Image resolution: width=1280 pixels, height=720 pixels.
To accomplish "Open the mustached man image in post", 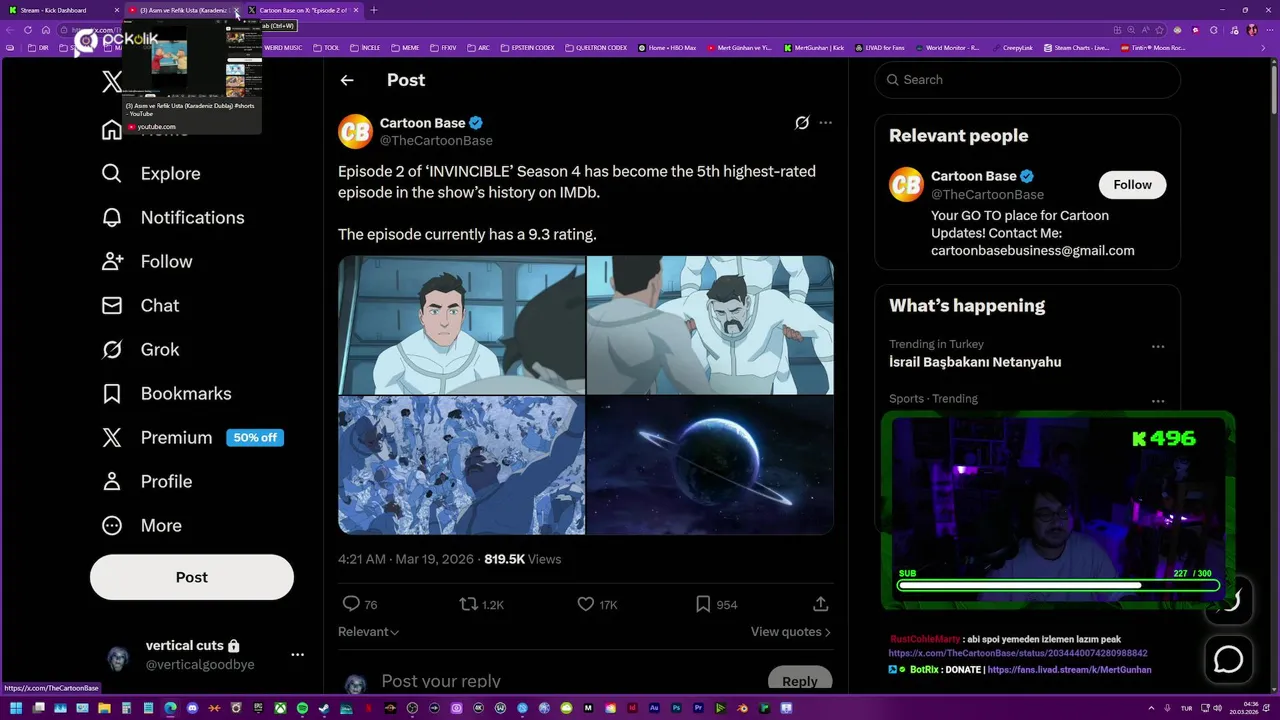I will pyautogui.click(x=710, y=325).
